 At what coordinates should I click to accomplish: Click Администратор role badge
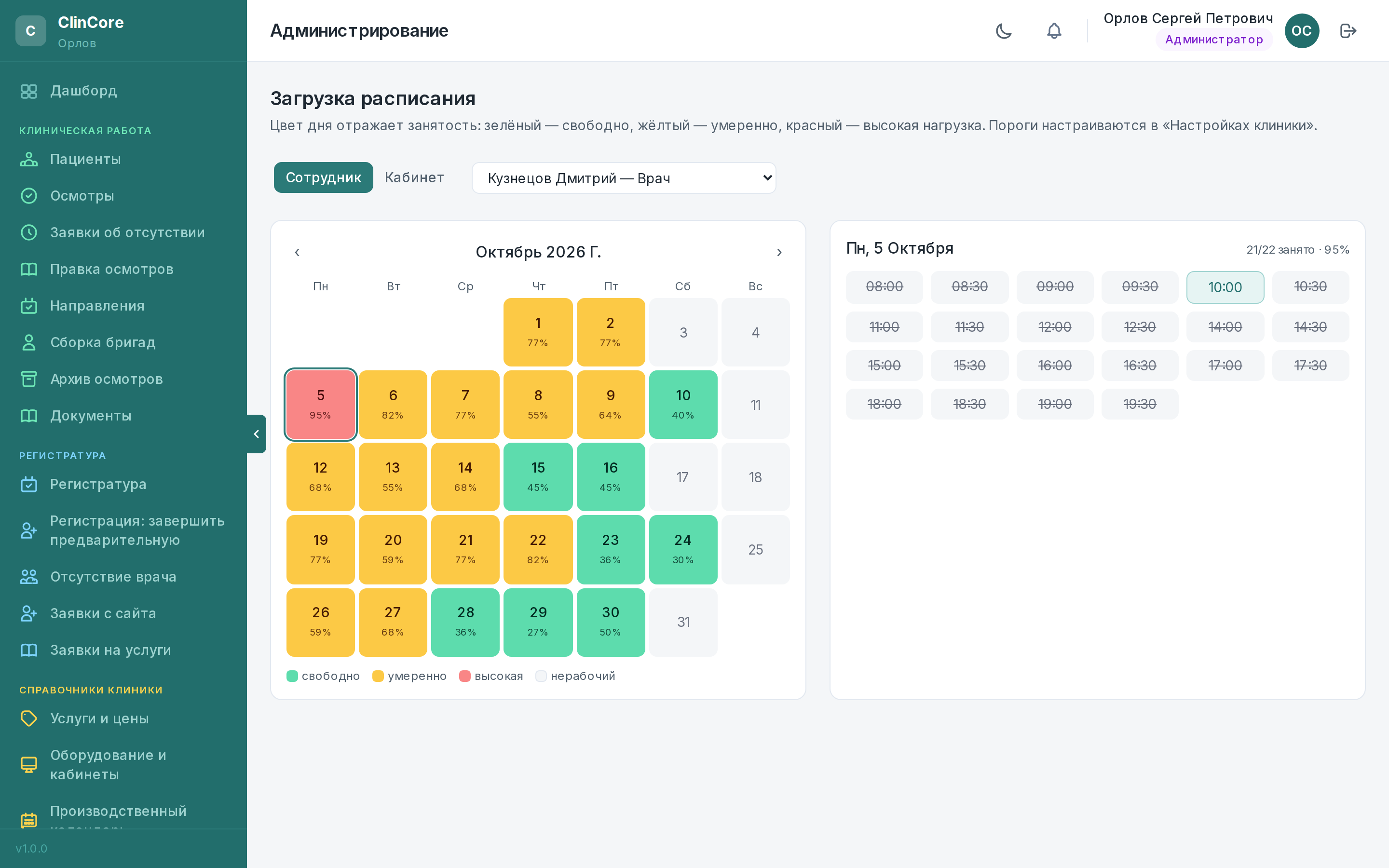[1213, 40]
